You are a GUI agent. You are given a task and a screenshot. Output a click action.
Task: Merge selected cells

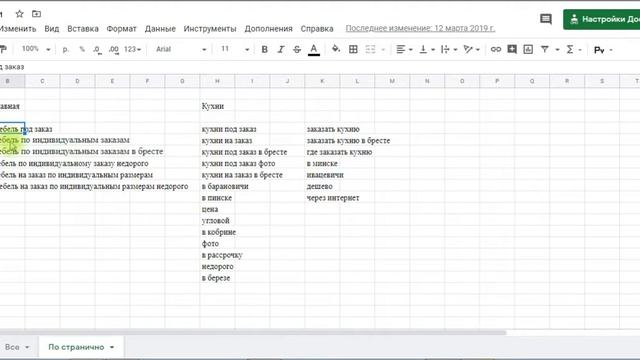click(x=370, y=49)
